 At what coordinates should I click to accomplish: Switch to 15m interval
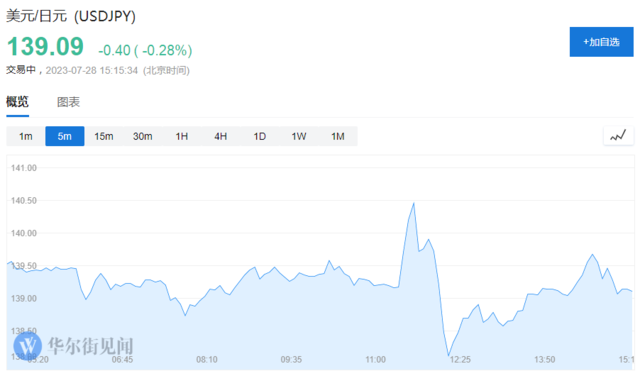pos(104,136)
